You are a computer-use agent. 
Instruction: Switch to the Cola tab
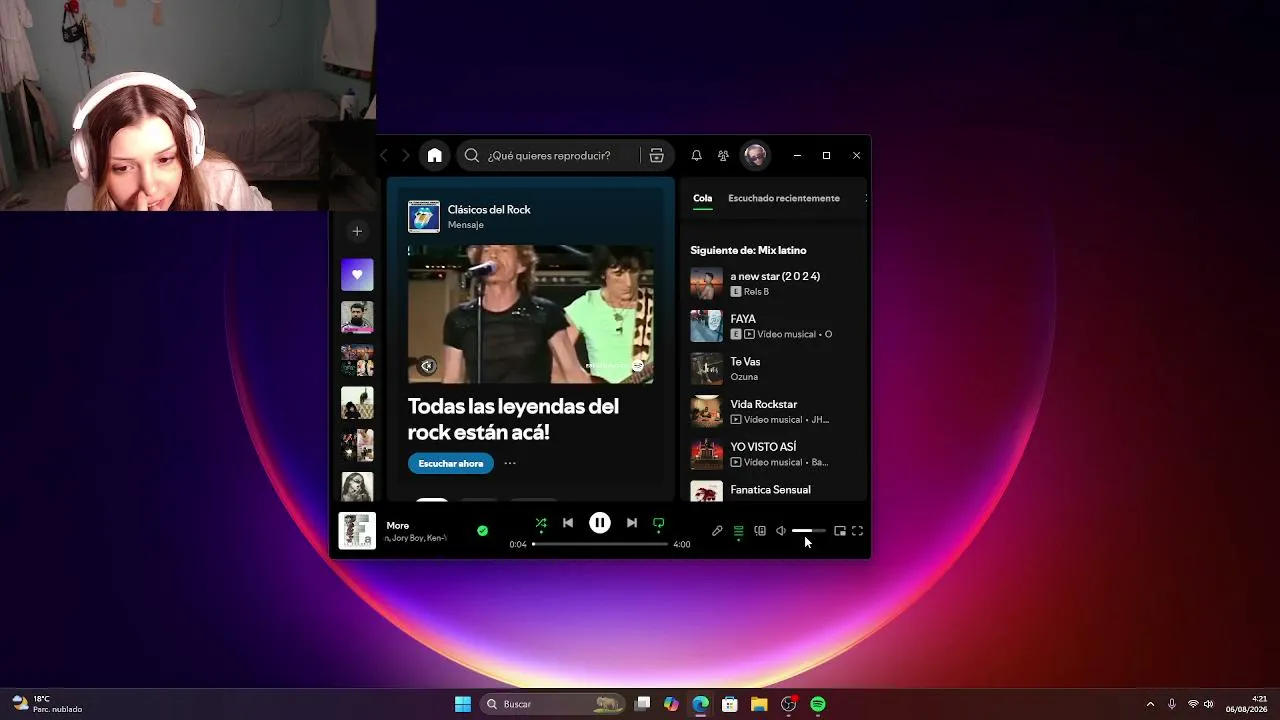703,198
